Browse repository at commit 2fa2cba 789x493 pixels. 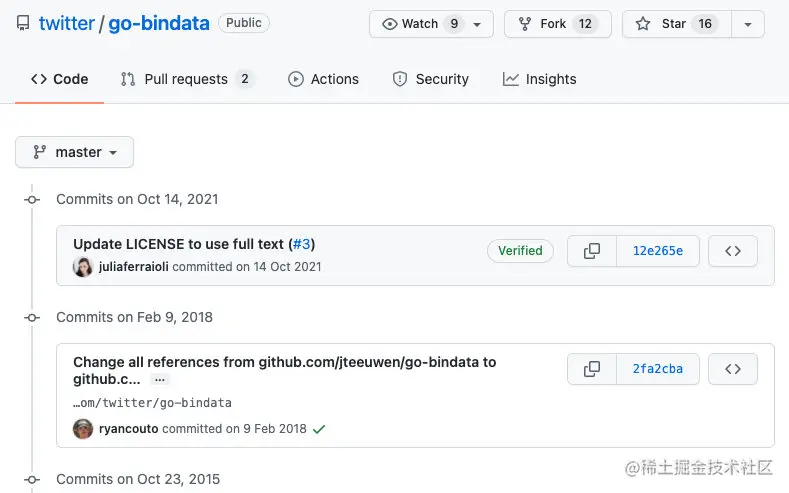click(x=733, y=369)
